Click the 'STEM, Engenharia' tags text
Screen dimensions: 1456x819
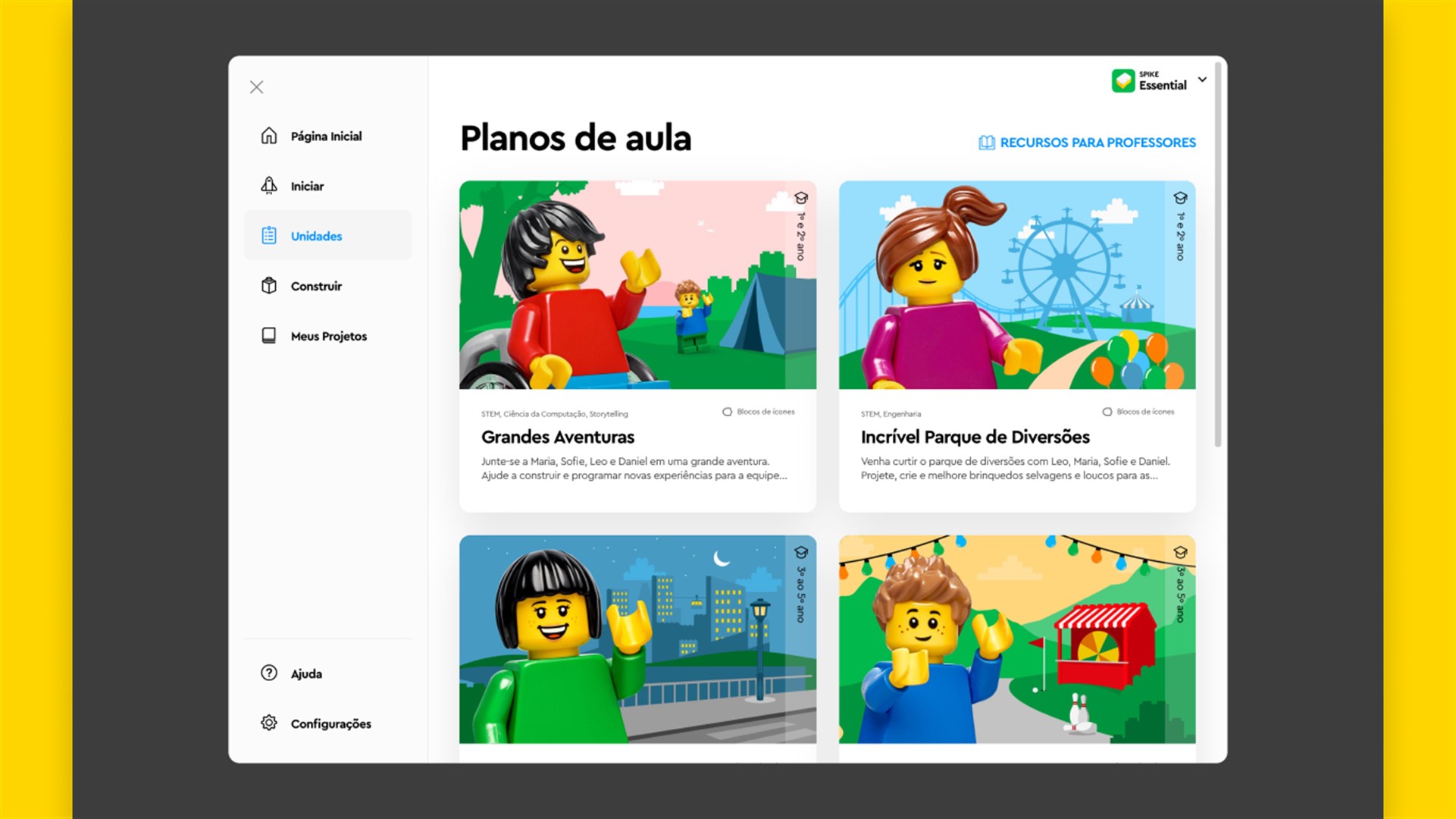click(x=891, y=414)
